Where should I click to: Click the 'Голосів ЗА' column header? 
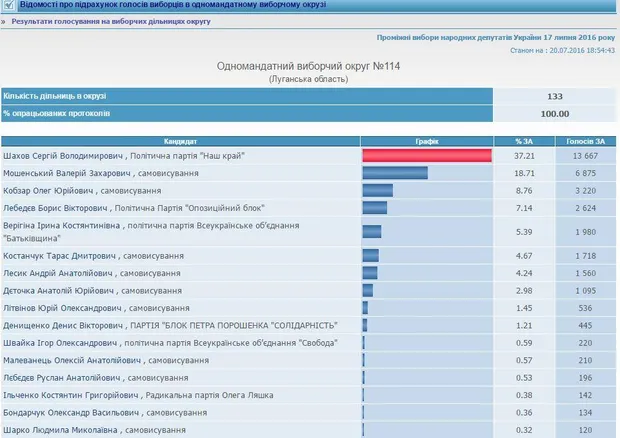click(x=582, y=142)
